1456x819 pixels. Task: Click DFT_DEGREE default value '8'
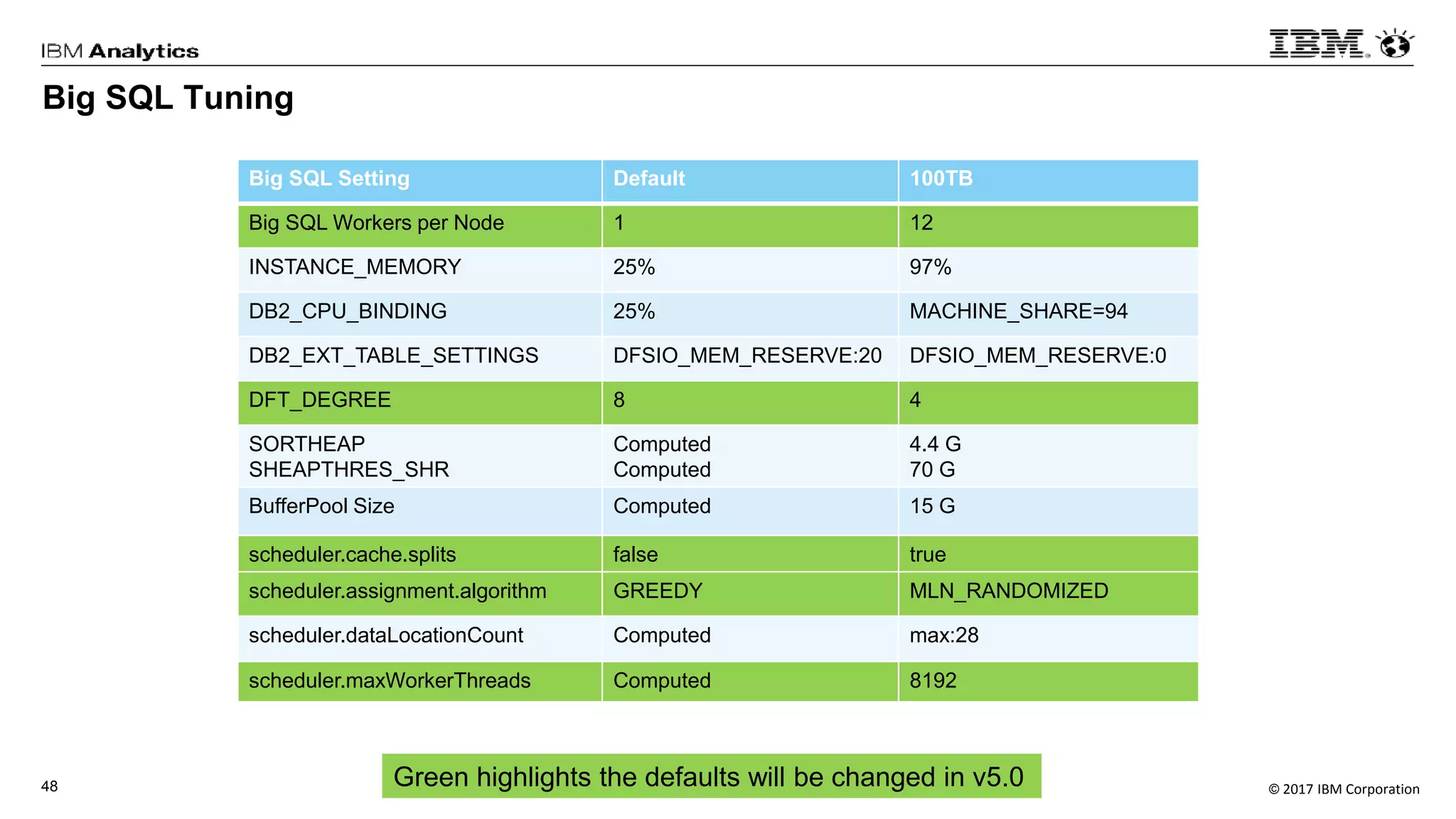coord(750,402)
